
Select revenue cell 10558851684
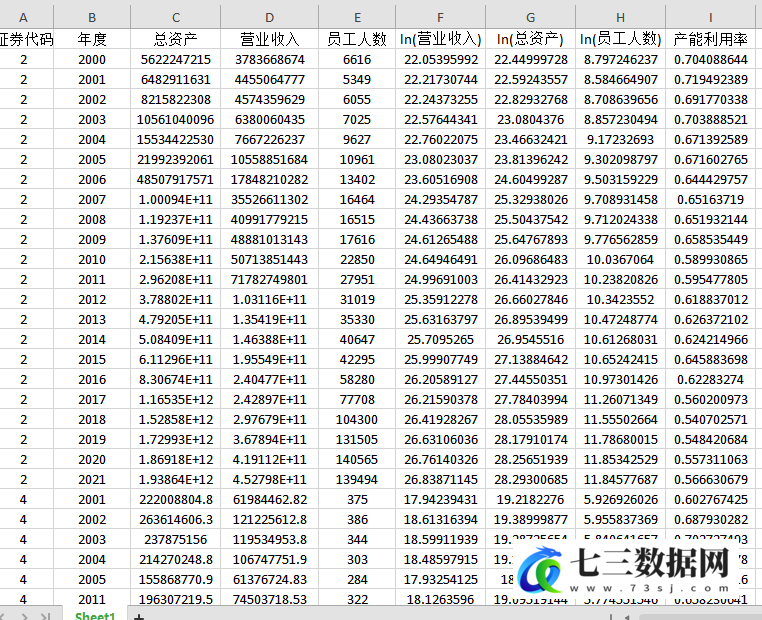pos(269,159)
